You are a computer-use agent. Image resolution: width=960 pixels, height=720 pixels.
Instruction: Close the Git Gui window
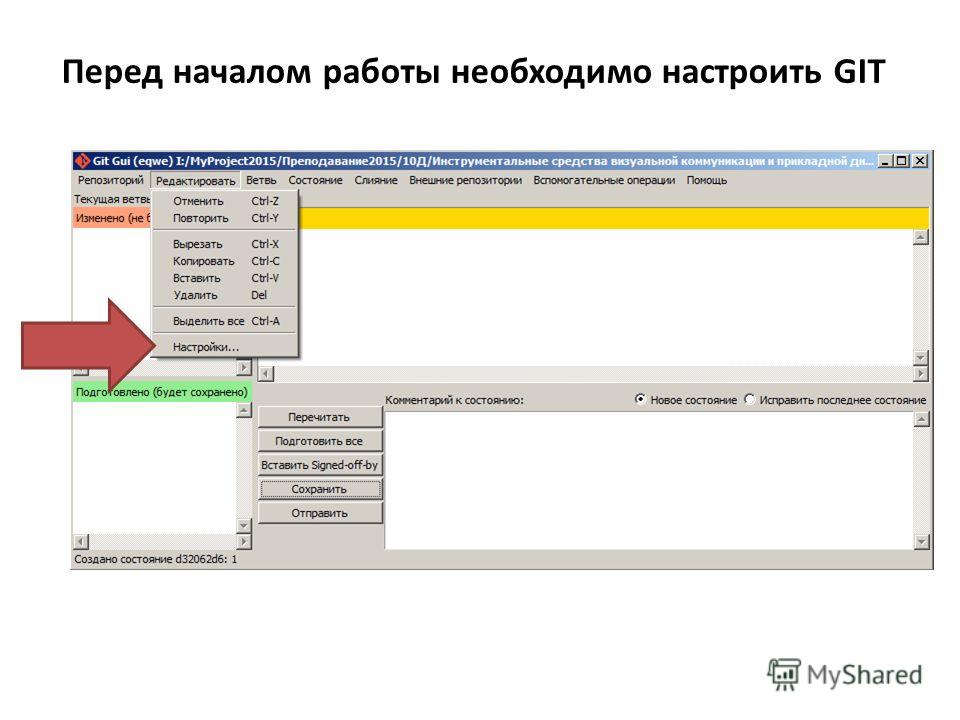click(x=920, y=161)
